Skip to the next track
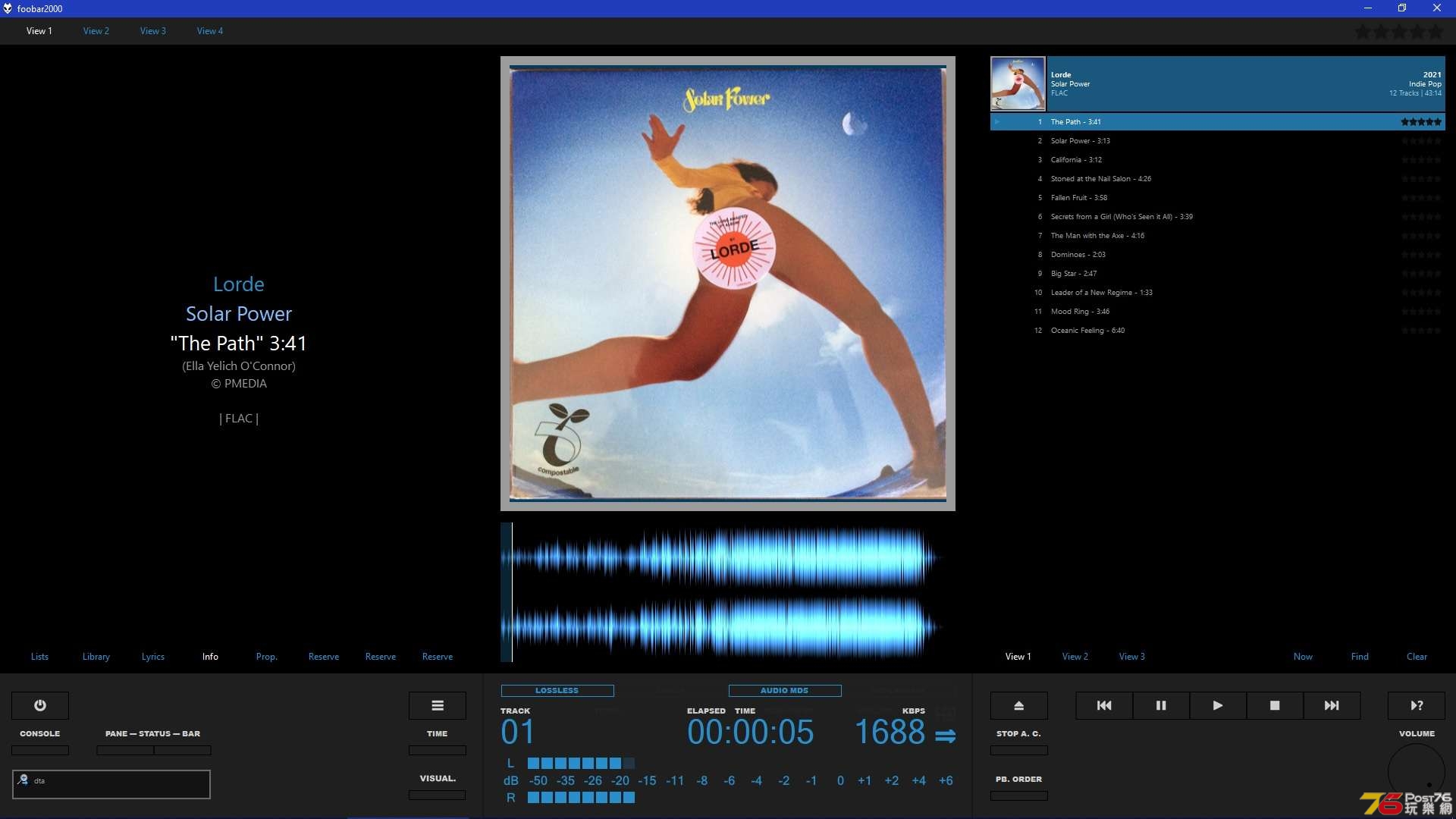 [x=1332, y=705]
